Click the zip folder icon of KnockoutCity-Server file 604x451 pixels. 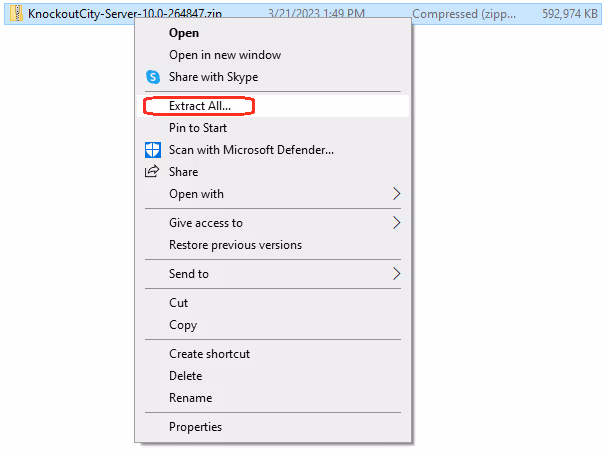pos(16,13)
